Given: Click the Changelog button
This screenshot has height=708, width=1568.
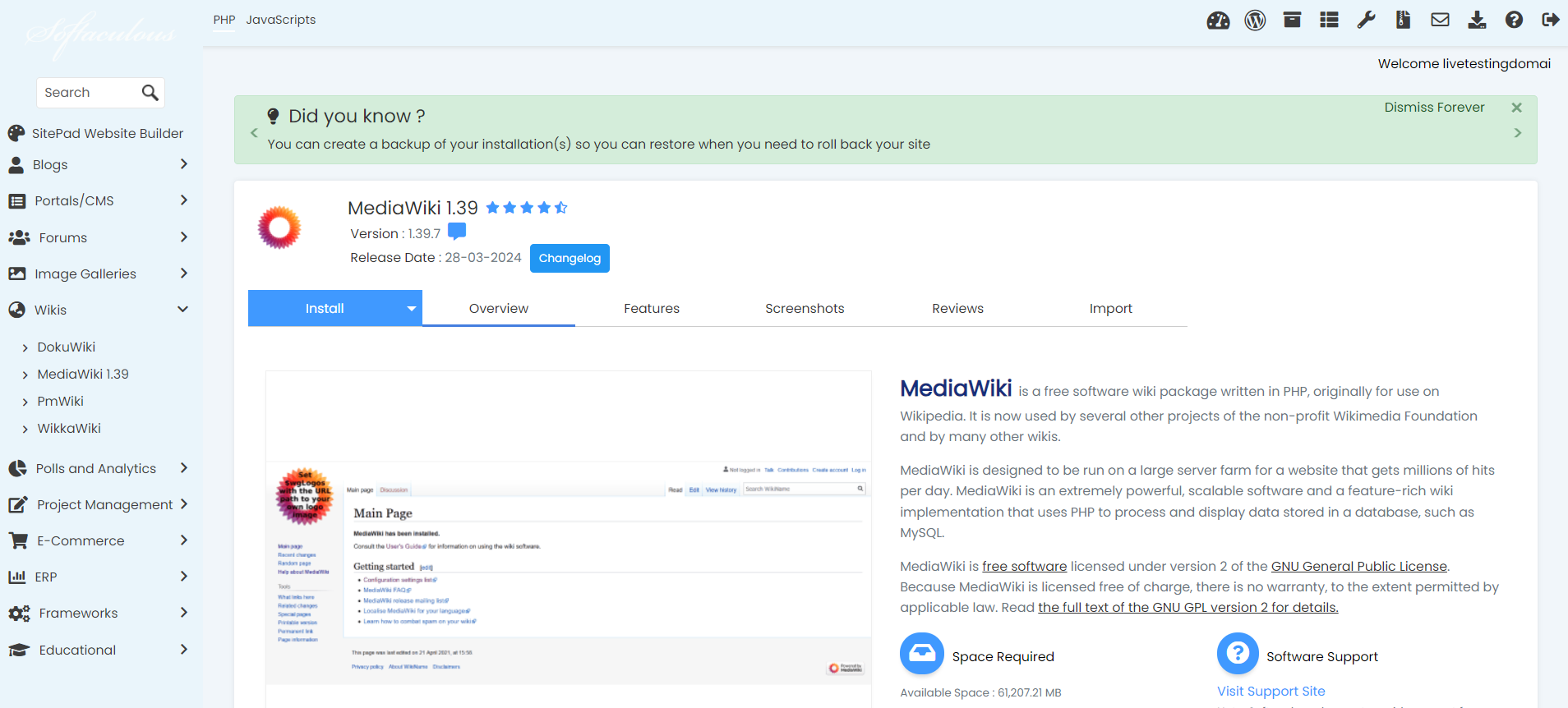Looking at the screenshot, I should [570, 258].
